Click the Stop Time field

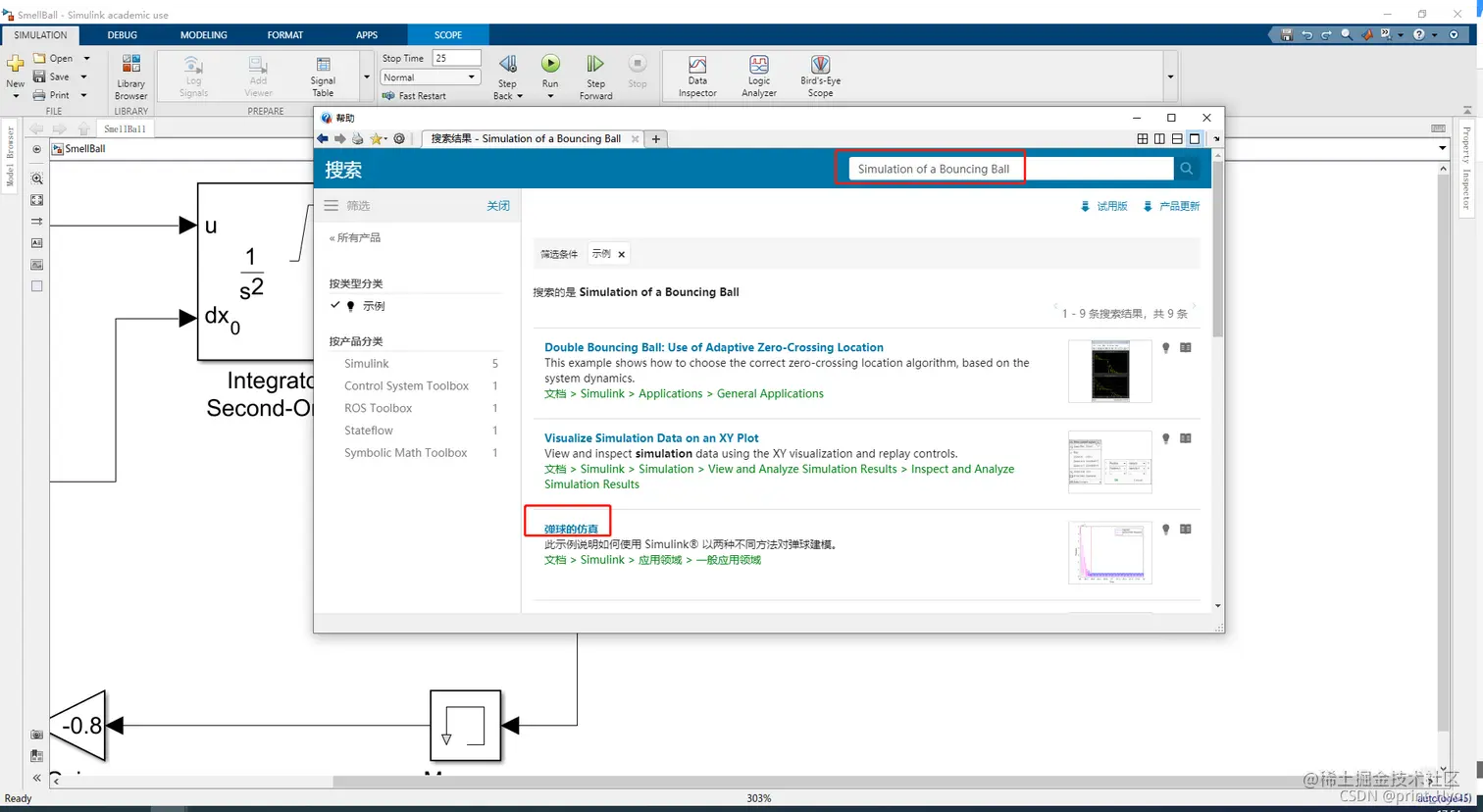(456, 58)
